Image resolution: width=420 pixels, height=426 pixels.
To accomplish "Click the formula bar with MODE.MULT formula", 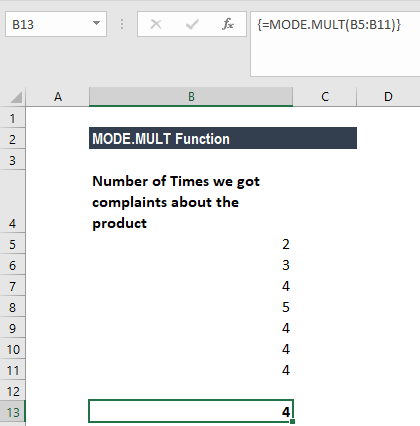I will tap(335, 44).
